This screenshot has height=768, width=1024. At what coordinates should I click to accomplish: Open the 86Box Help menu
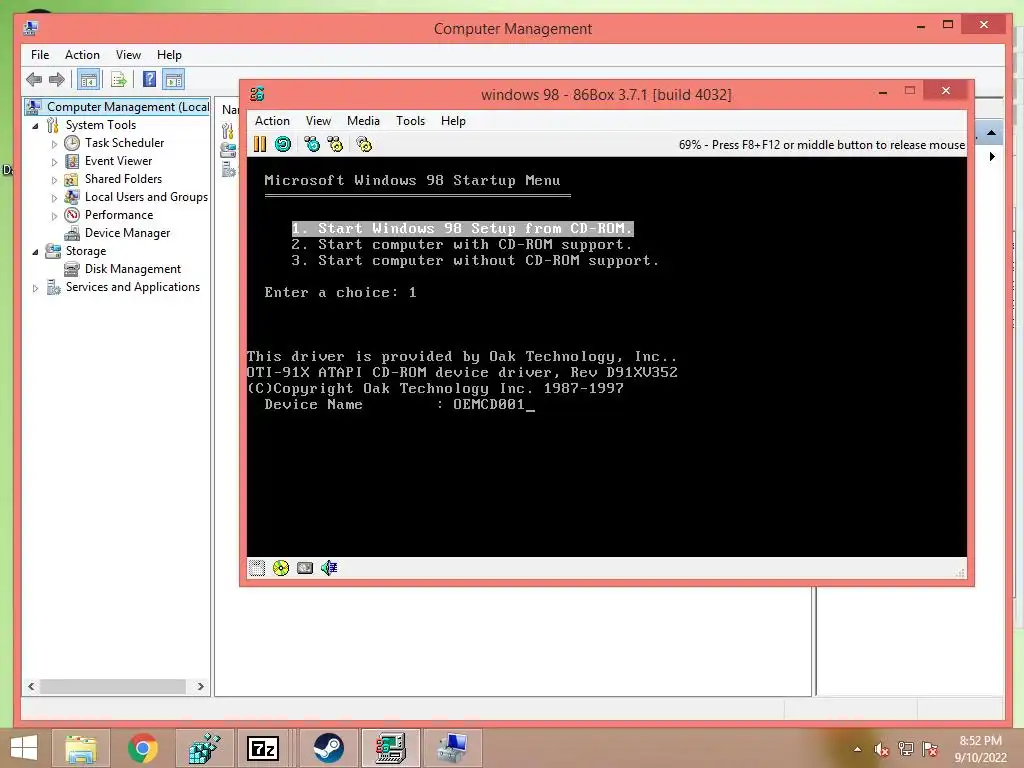point(453,121)
